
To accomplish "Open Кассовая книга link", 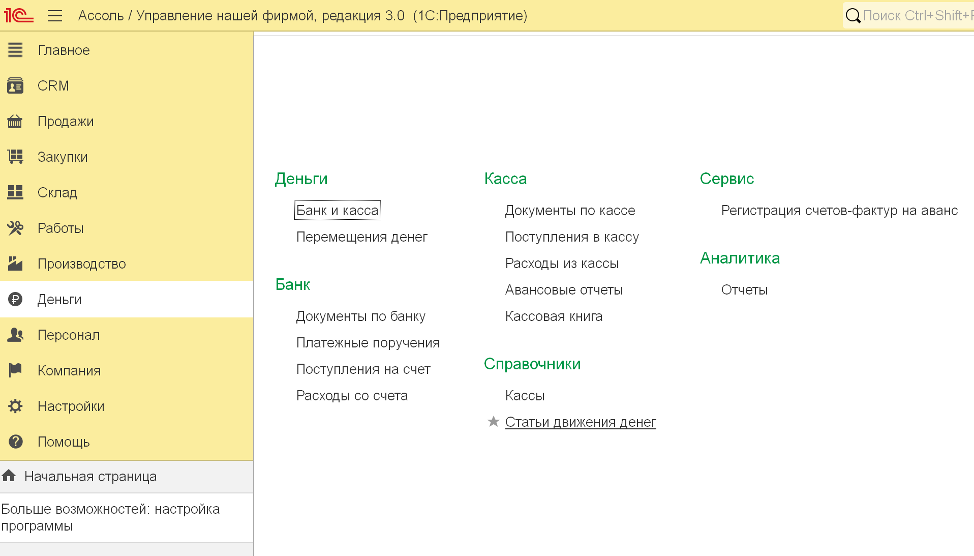I will coord(553,316).
